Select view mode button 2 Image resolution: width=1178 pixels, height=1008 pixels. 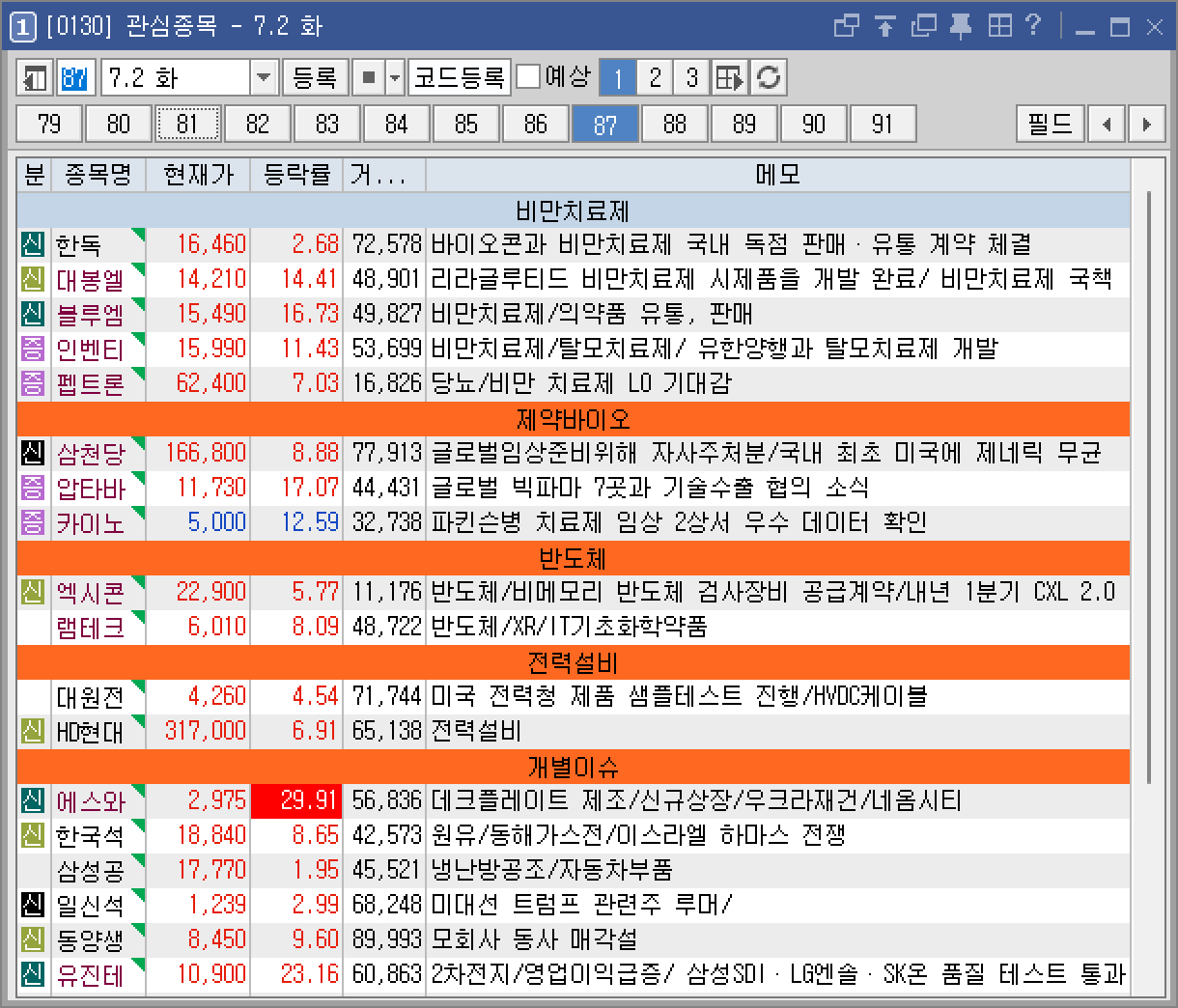pos(656,77)
